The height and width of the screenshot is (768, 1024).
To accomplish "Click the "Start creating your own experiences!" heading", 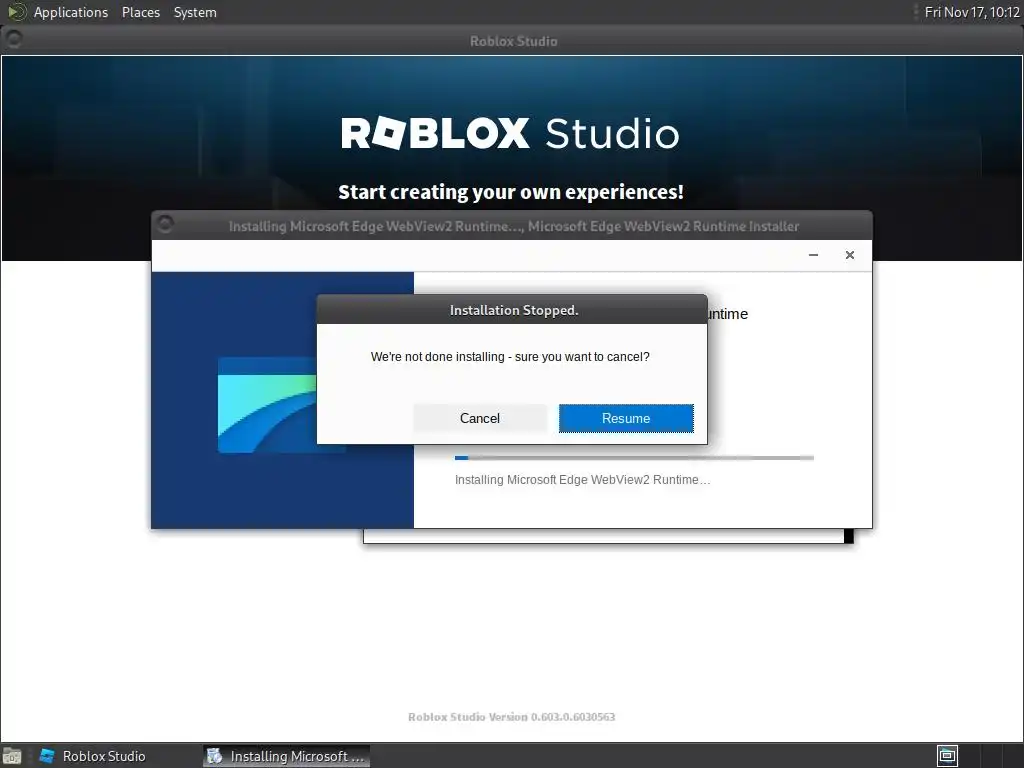I will [511, 192].
